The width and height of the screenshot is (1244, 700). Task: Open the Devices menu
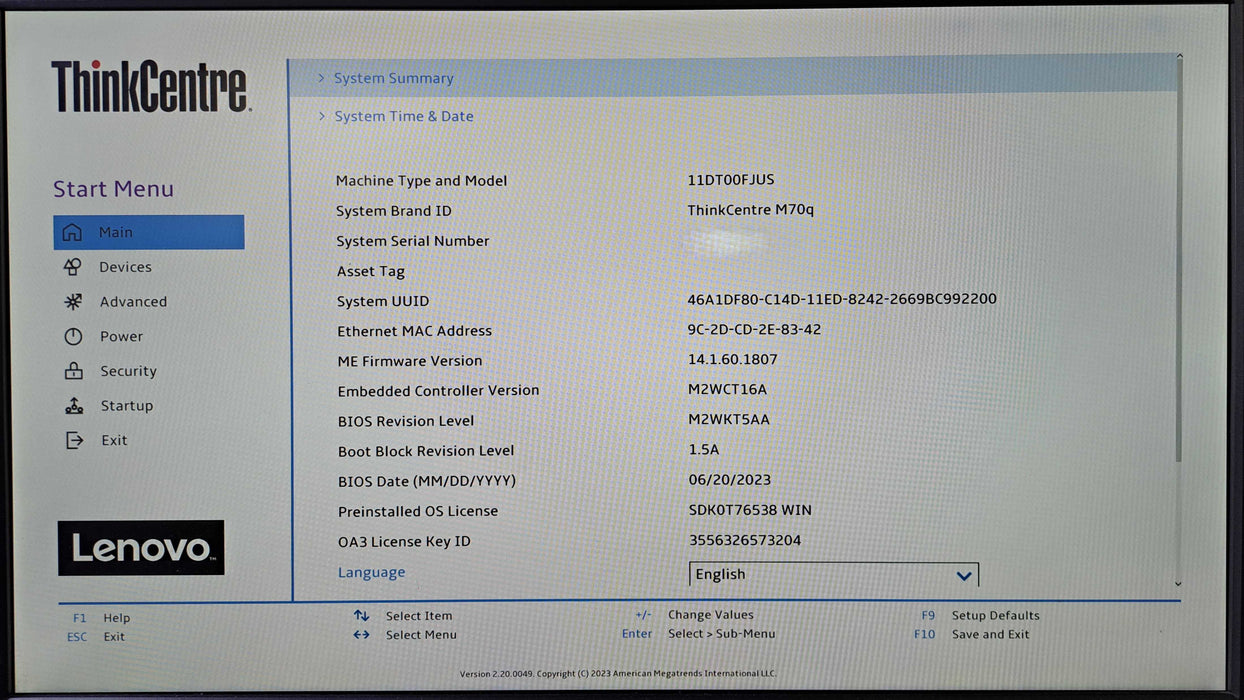(125, 267)
